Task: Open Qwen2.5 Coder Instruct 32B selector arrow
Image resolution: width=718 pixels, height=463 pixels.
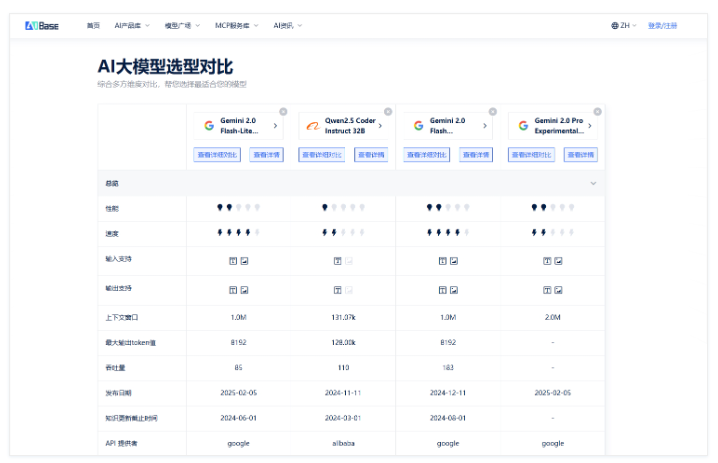Action: tap(380, 125)
